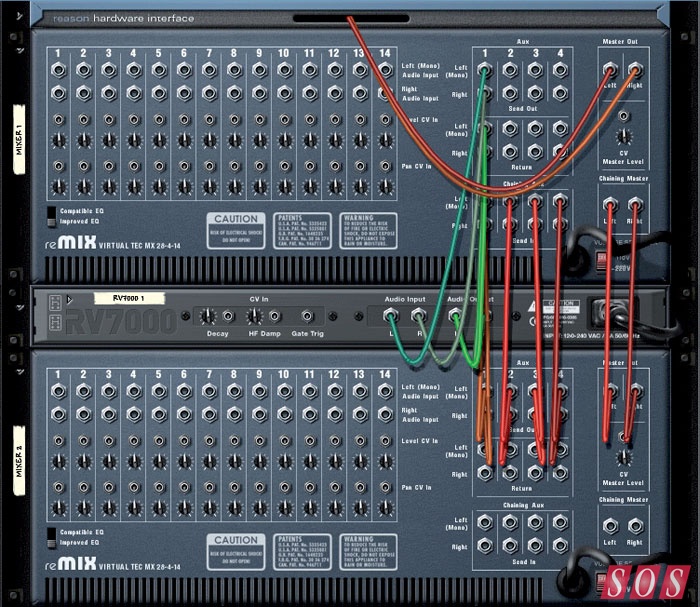Image resolution: width=700 pixels, height=607 pixels.
Task: Click Mixer 1 Chaining Master Left jack
Action: pos(610,205)
